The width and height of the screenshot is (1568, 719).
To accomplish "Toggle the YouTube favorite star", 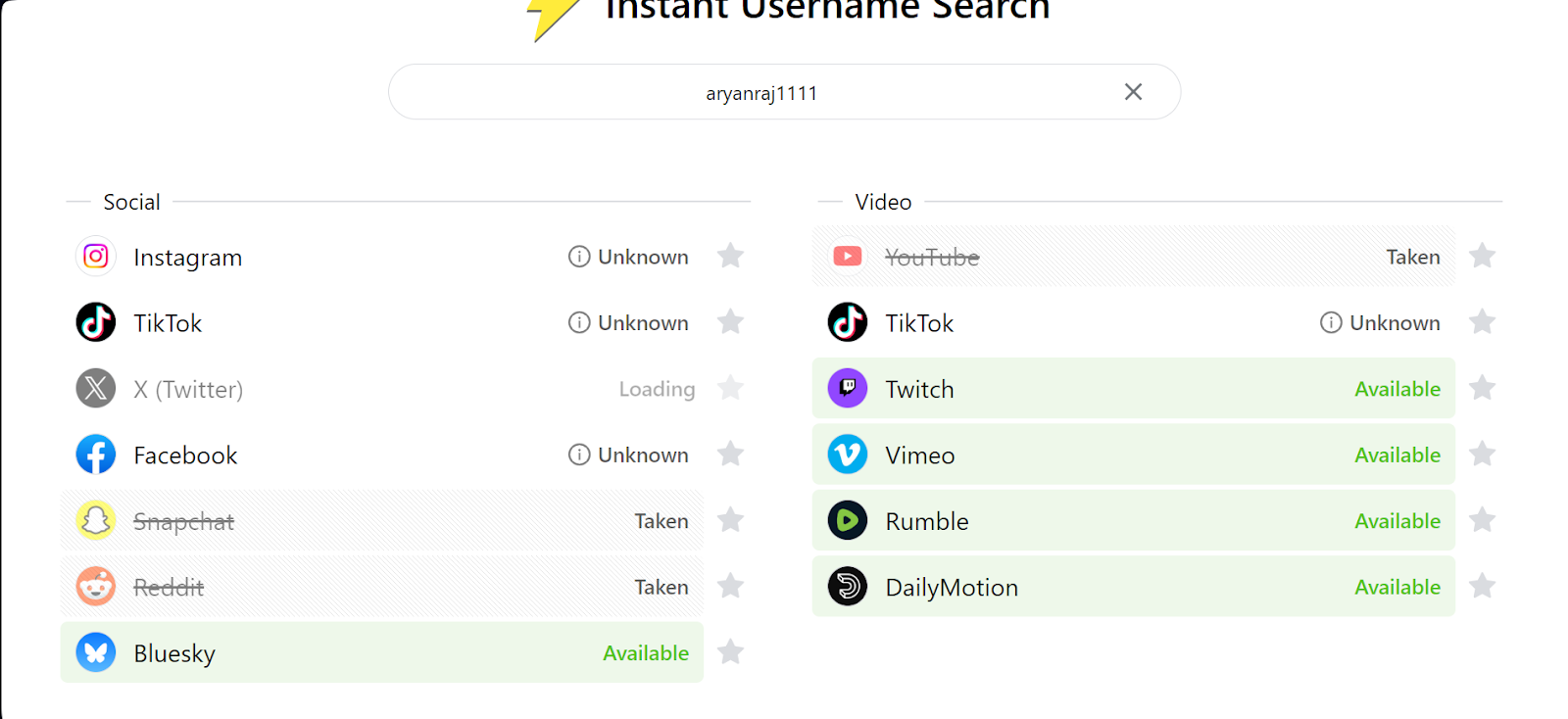I will (x=1482, y=257).
